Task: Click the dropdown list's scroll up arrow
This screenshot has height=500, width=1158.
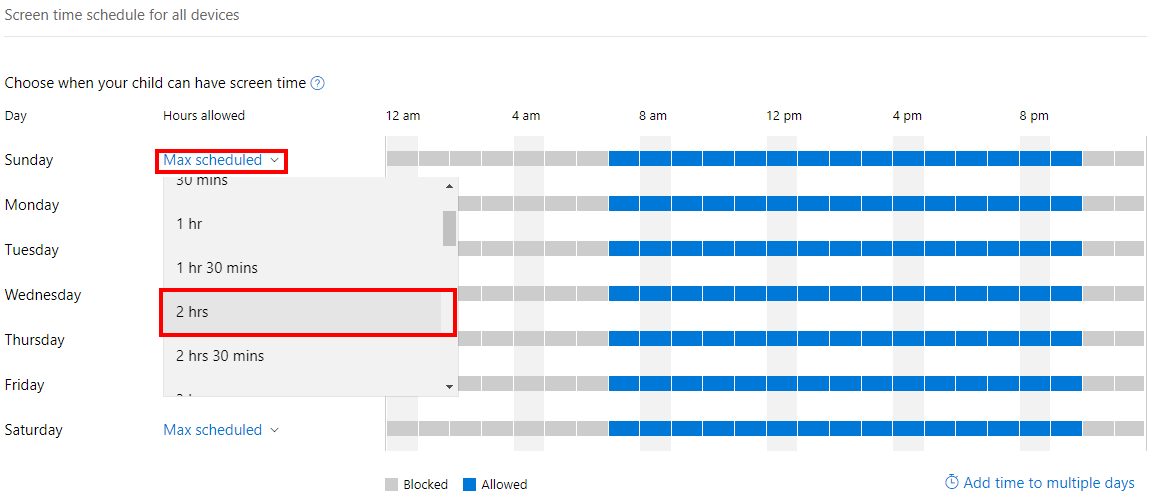Action: (x=449, y=186)
